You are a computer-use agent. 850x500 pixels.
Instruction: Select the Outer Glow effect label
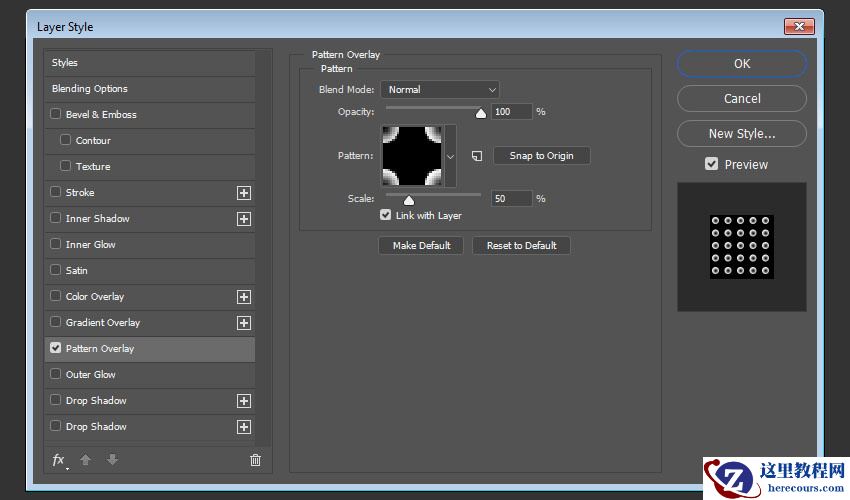[91, 375]
